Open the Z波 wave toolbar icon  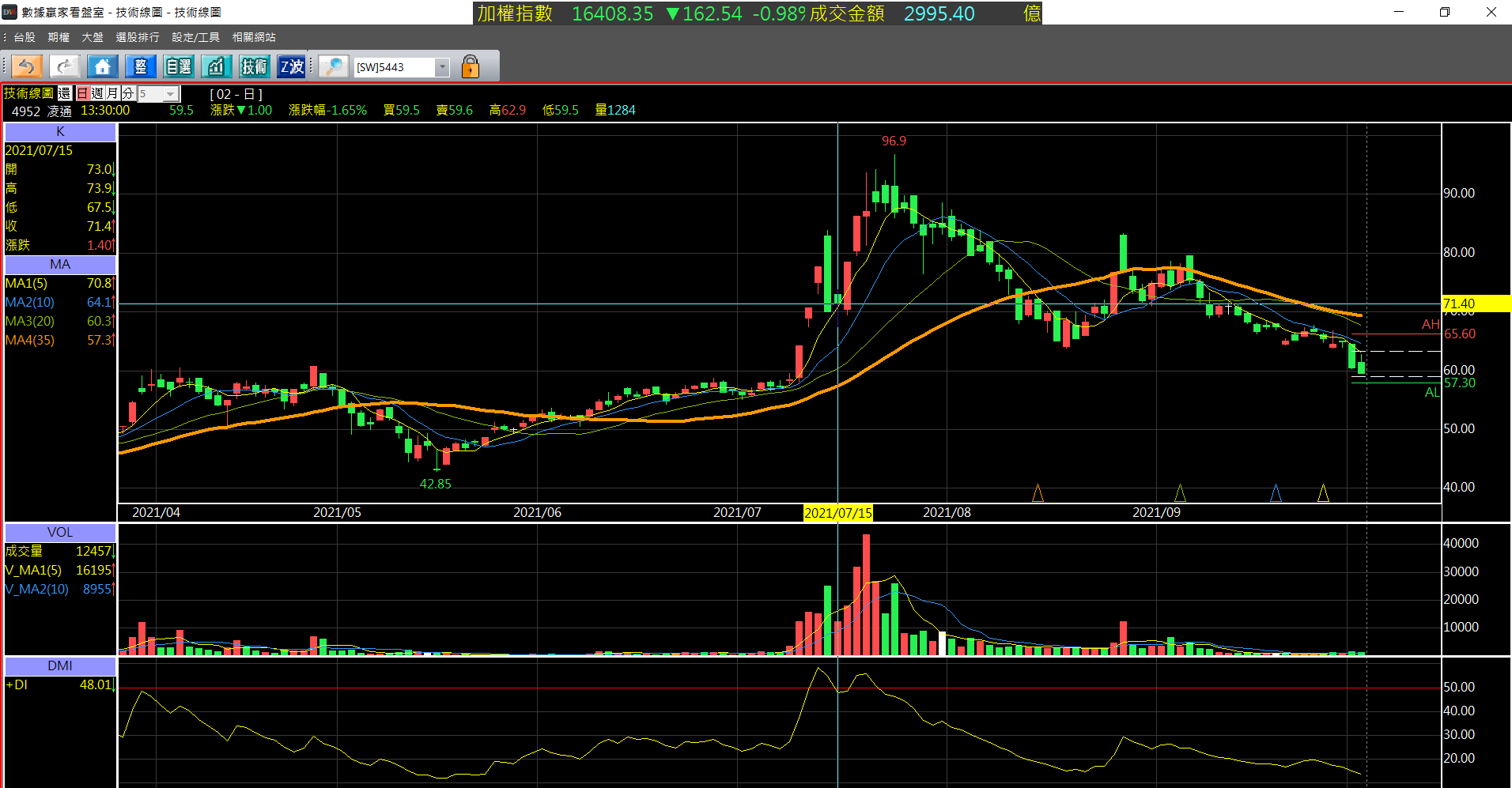292,66
